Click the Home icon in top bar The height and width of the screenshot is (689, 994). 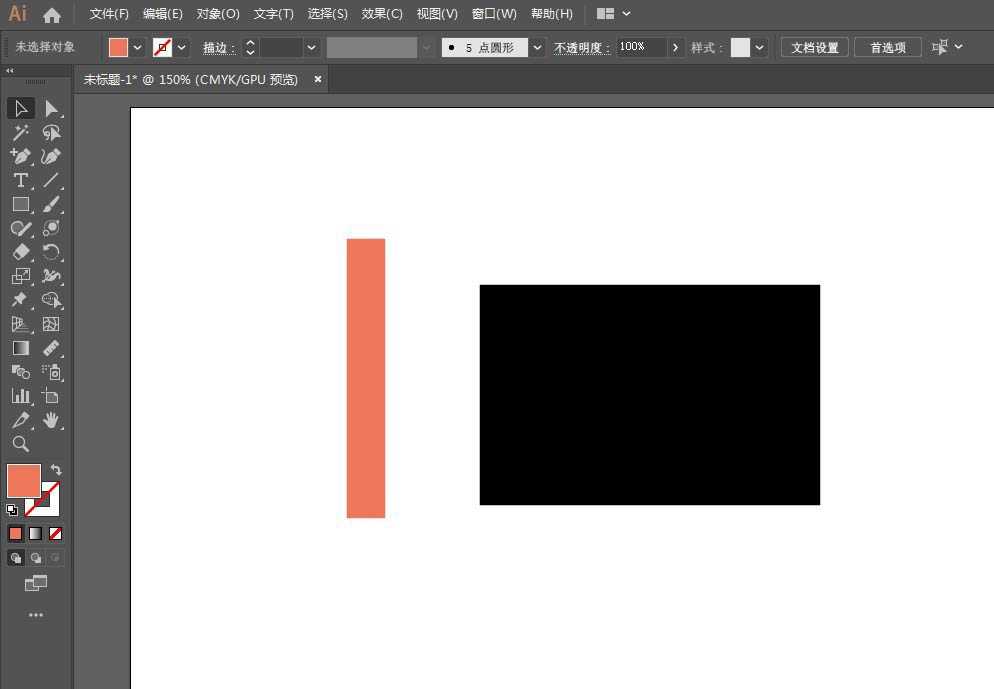[x=52, y=15]
